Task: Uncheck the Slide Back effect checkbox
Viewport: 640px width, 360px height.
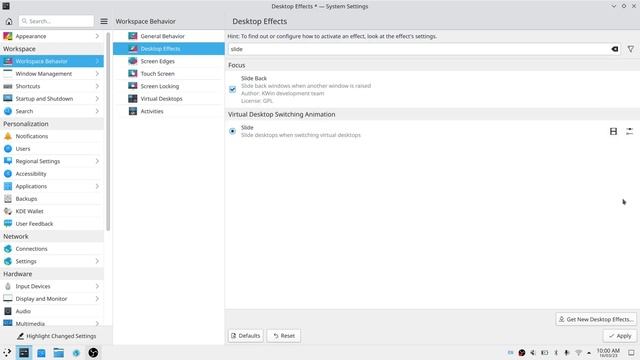Action: [232, 89]
